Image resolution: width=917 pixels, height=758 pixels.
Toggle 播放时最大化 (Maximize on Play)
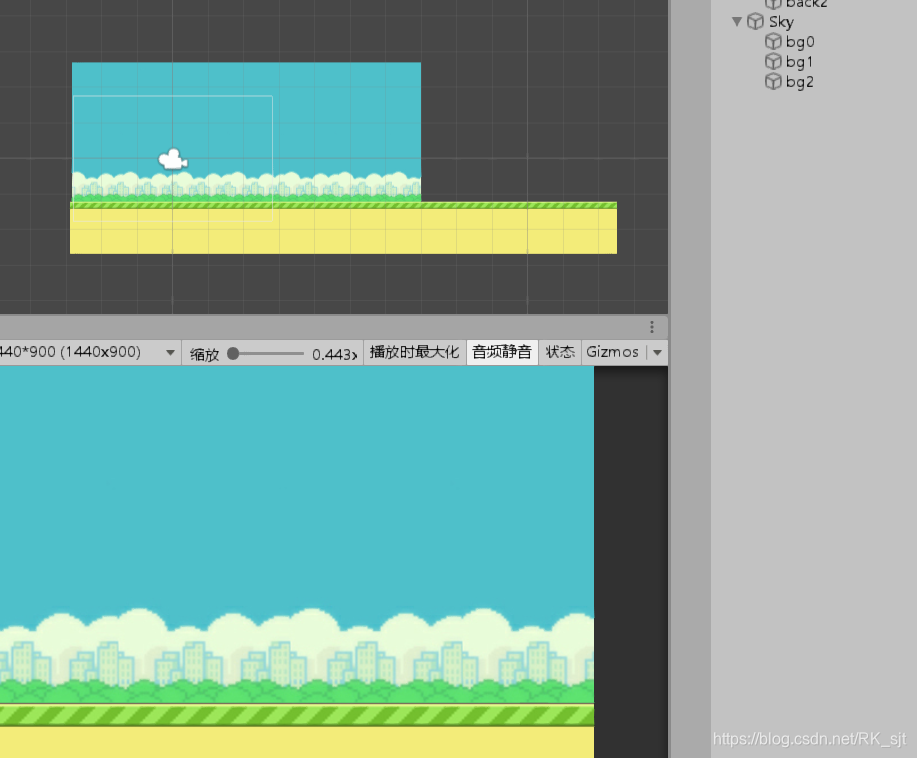click(x=414, y=352)
